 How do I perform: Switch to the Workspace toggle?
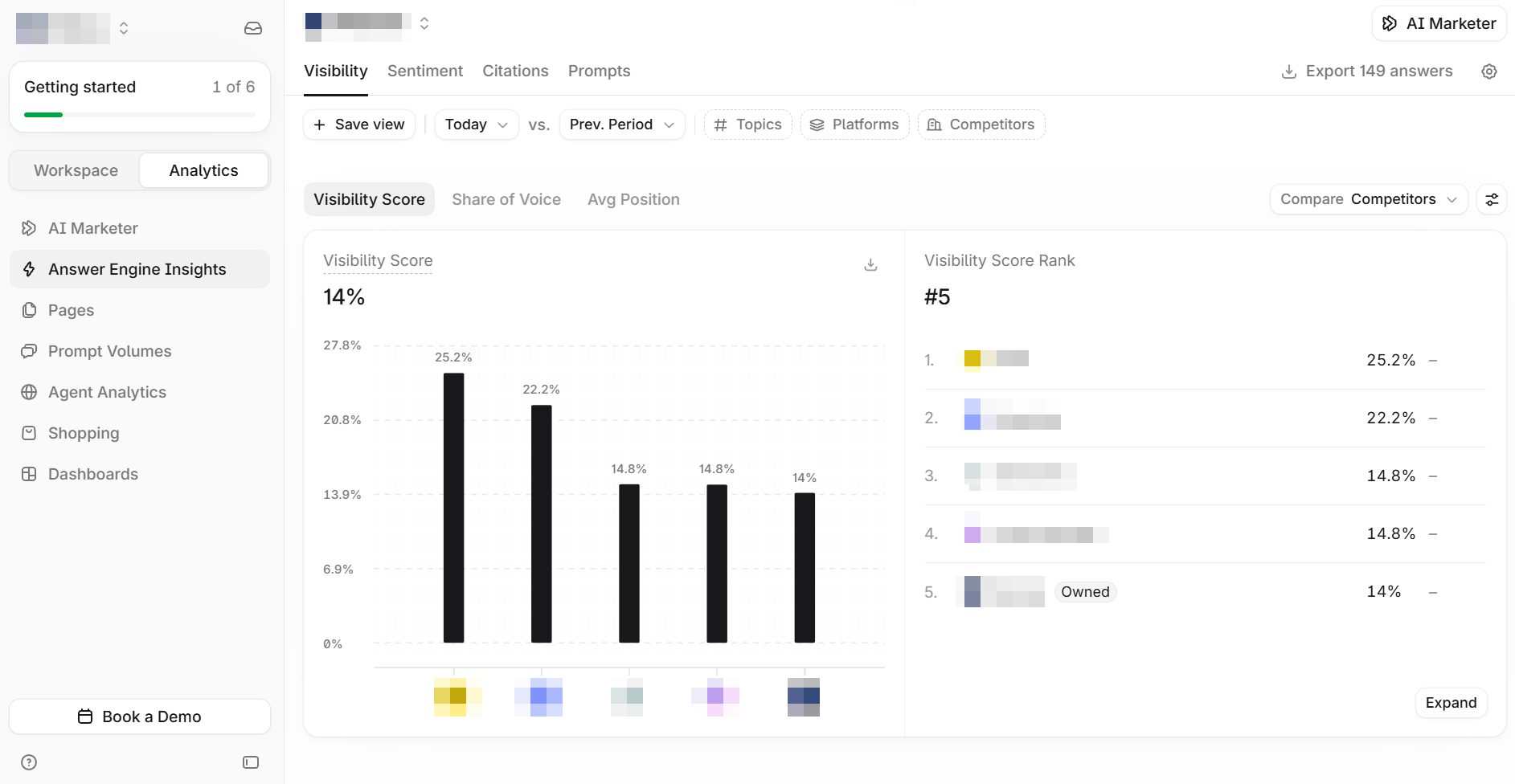tap(76, 170)
